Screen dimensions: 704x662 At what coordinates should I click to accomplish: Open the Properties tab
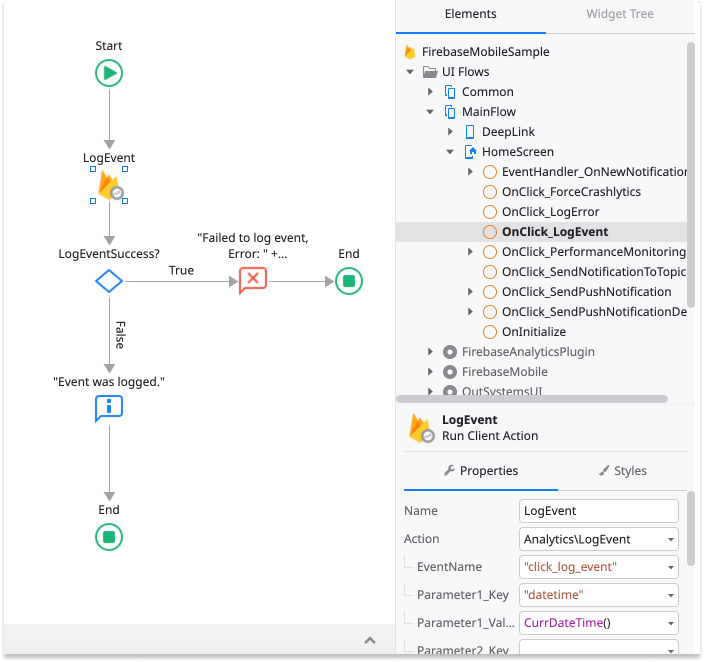coord(480,471)
